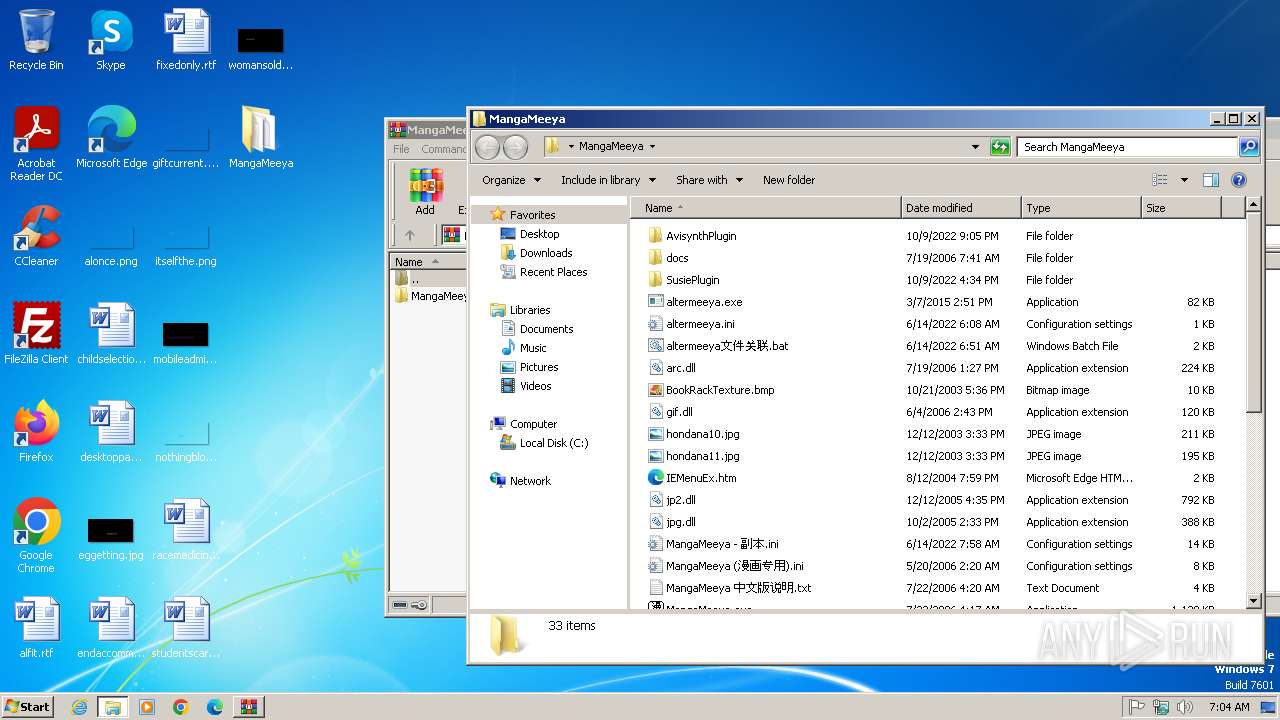Image resolution: width=1280 pixels, height=720 pixels.
Task: Select the hondana10.jpg file
Action: 703,434
